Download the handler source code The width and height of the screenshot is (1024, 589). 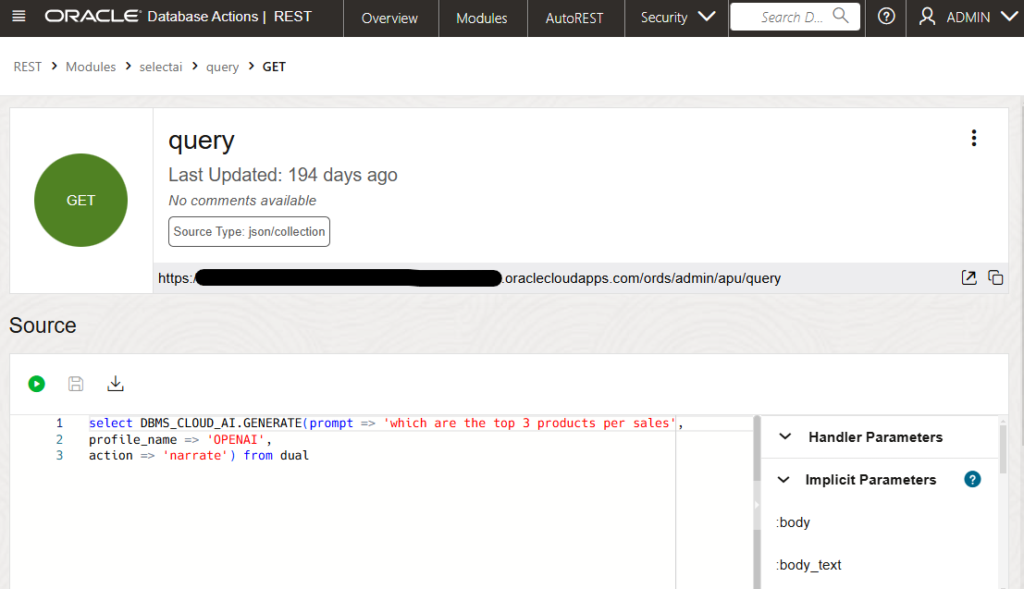pyautogui.click(x=115, y=383)
